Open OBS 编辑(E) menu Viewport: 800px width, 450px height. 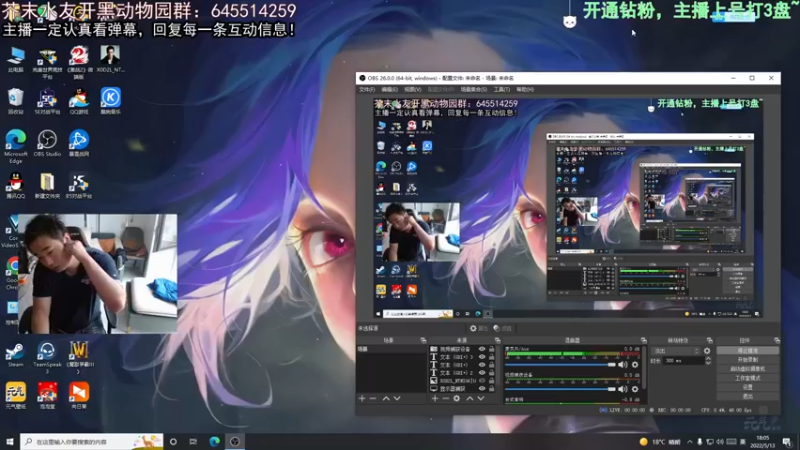pyautogui.click(x=389, y=90)
